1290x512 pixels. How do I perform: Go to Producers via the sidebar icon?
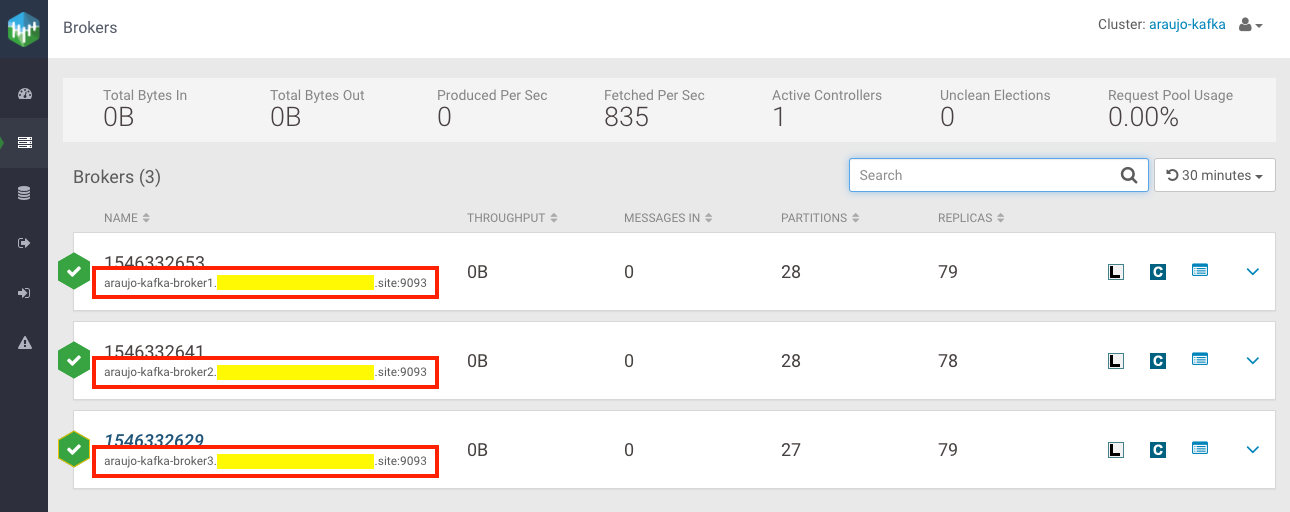(x=25, y=243)
